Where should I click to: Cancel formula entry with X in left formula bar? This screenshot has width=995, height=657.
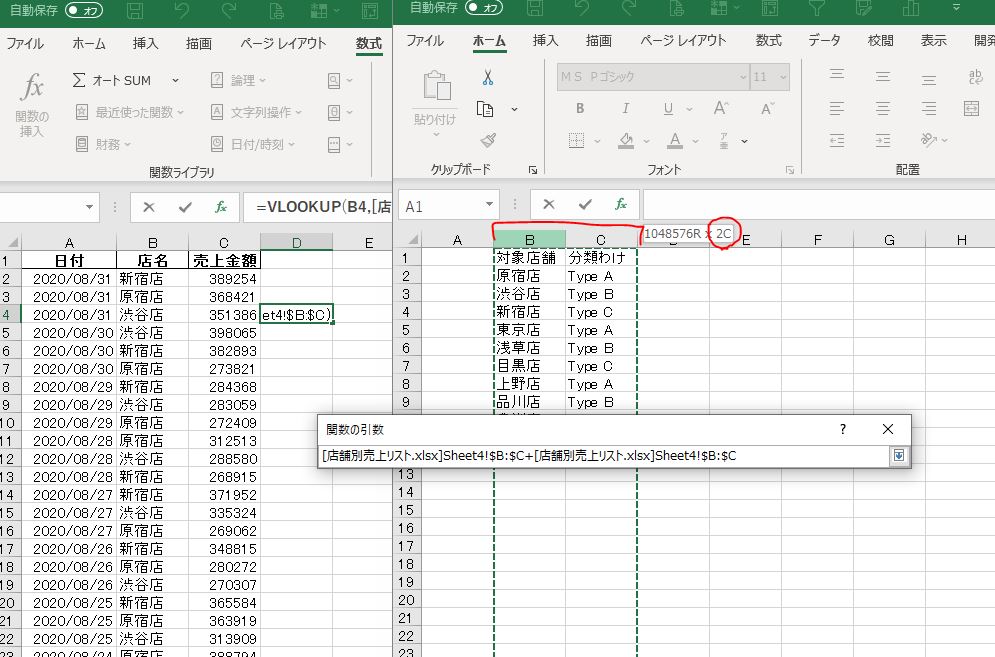[x=148, y=207]
